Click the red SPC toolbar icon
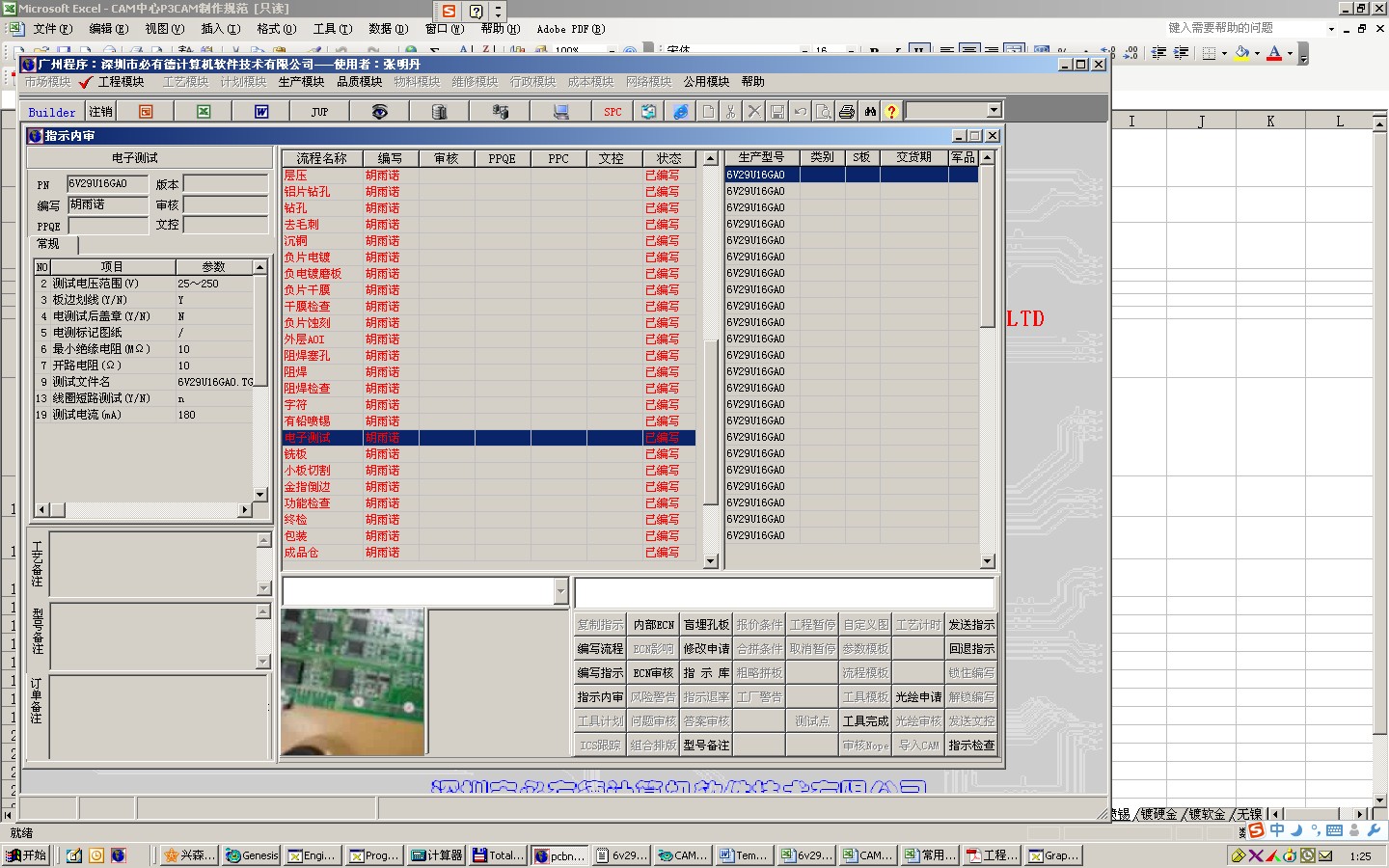The height and width of the screenshot is (868, 1389). [613, 112]
